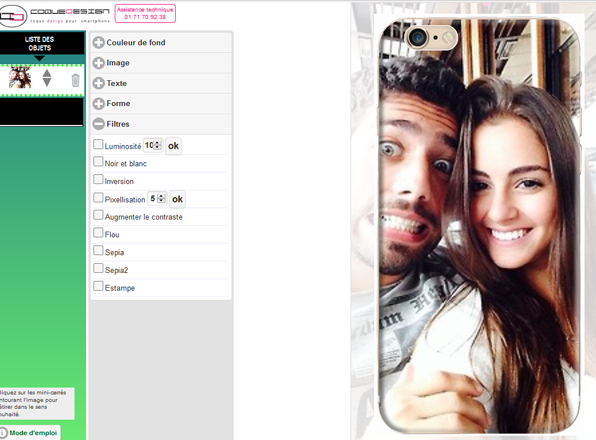This screenshot has height=440, width=596.
Task: Enable the Noir et blanc checkbox
Action: (98, 162)
